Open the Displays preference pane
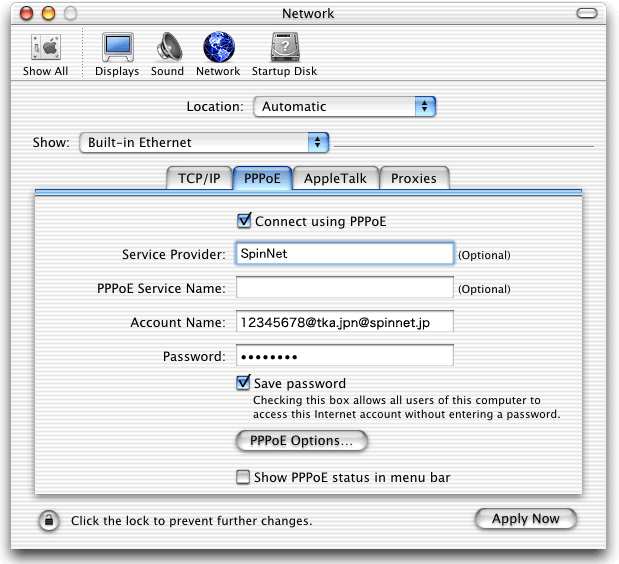 pyautogui.click(x=117, y=54)
